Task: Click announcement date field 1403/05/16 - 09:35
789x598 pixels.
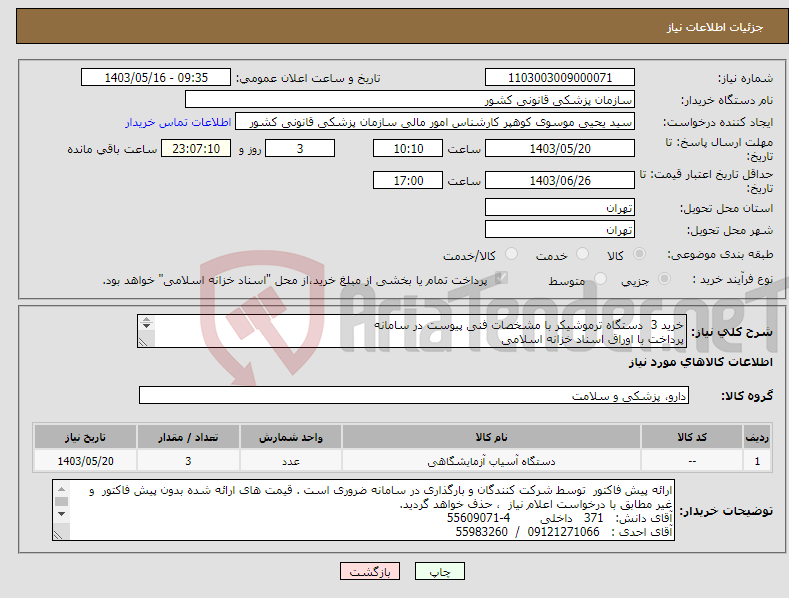Action: [155, 78]
